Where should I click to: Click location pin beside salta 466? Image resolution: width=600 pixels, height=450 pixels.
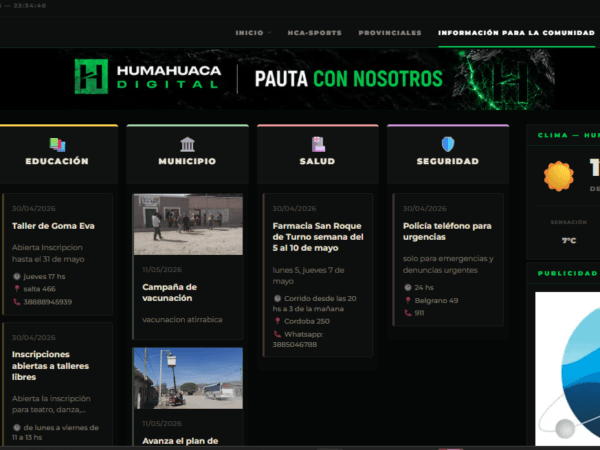[x=17, y=289]
